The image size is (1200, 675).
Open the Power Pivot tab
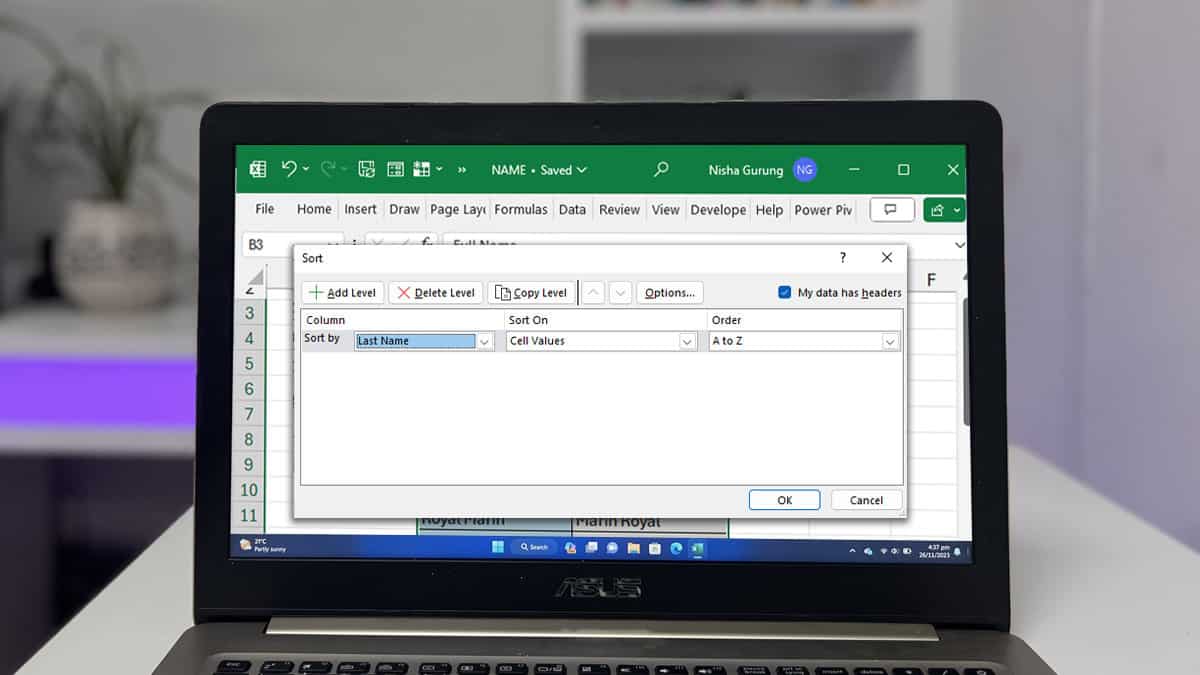pyautogui.click(x=823, y=209)
